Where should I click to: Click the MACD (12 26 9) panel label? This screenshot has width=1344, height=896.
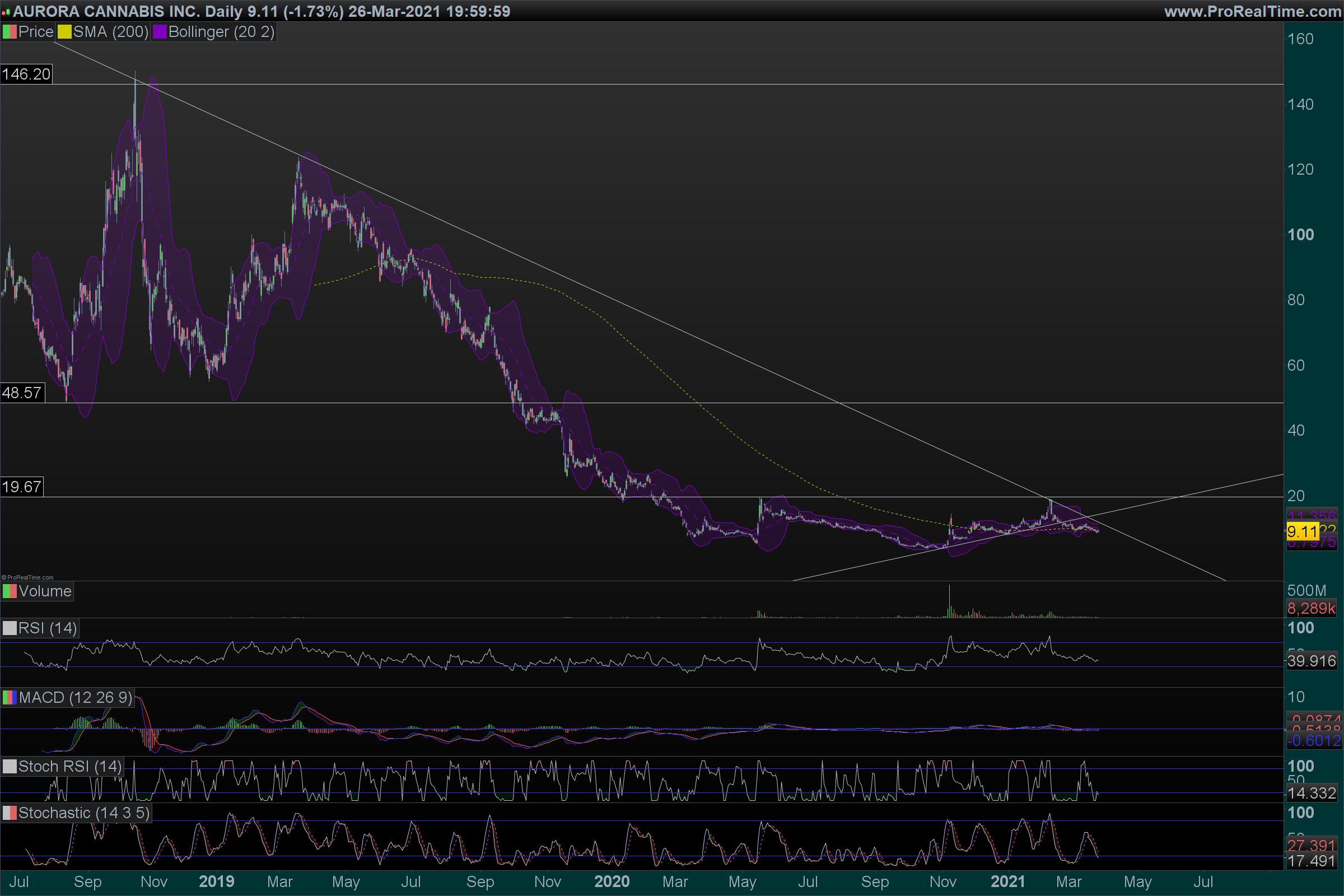(75, 698)
